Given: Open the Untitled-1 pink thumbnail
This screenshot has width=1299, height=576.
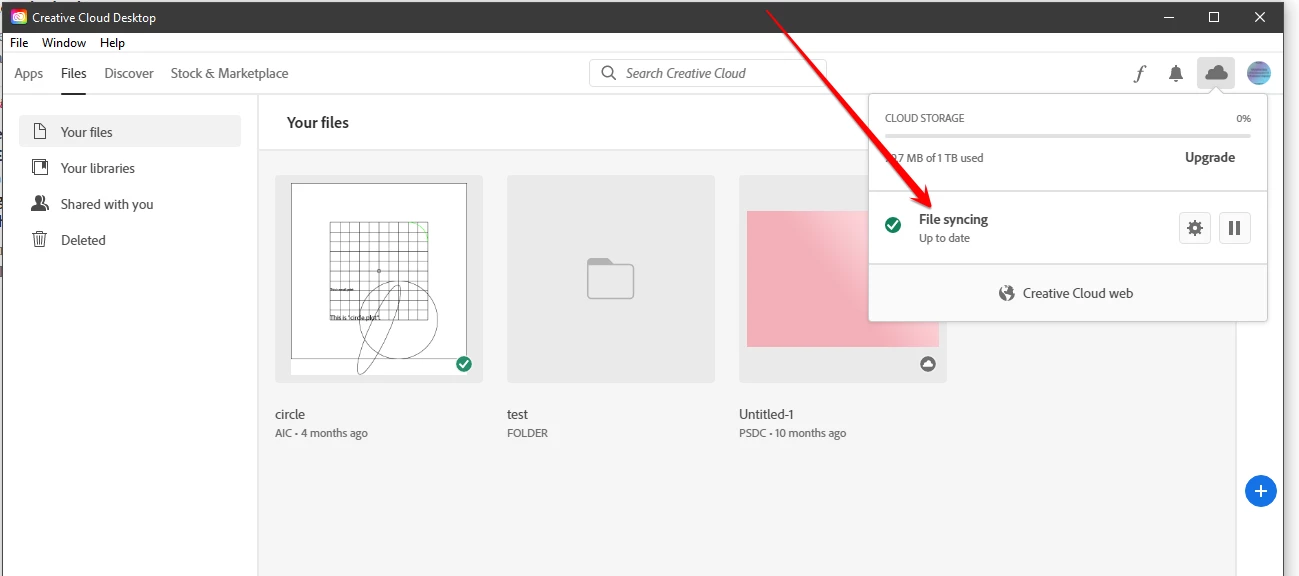Looking at the screenshot, I should coord(843,279).
